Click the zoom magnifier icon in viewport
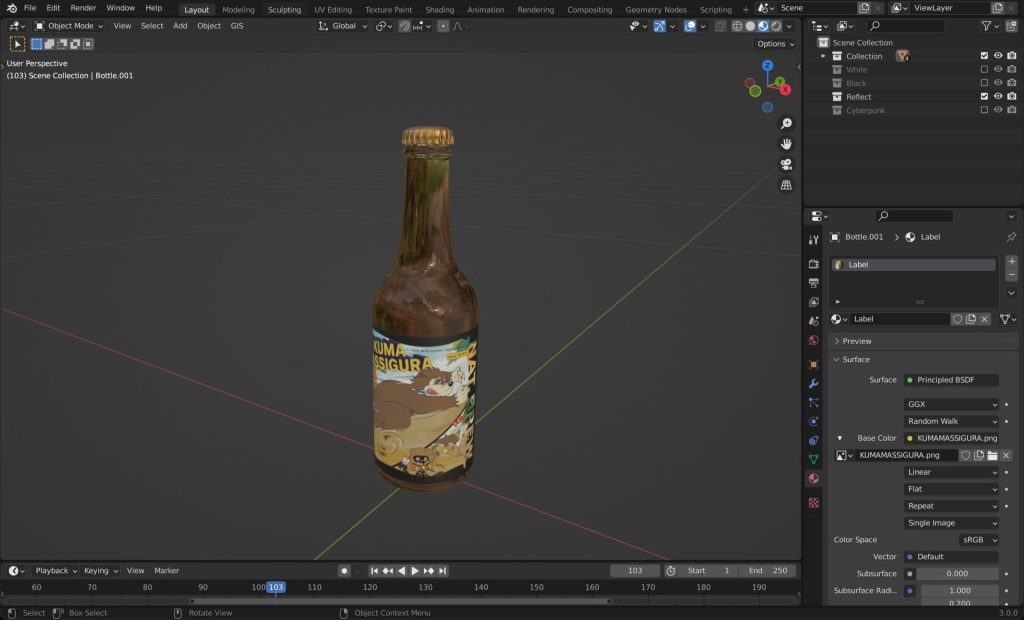This screenshot has height=620, width=1024. (786, 123)
